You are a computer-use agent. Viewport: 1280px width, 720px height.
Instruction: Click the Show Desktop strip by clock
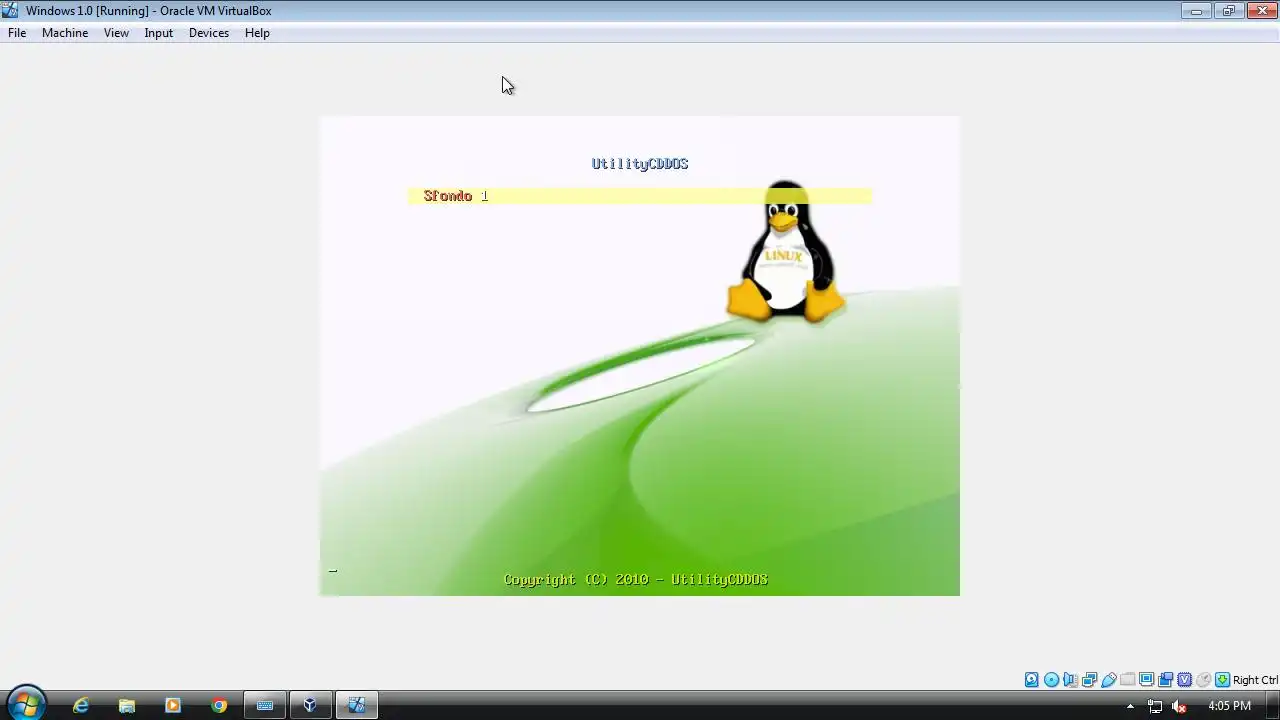(x=1272, y=705)
